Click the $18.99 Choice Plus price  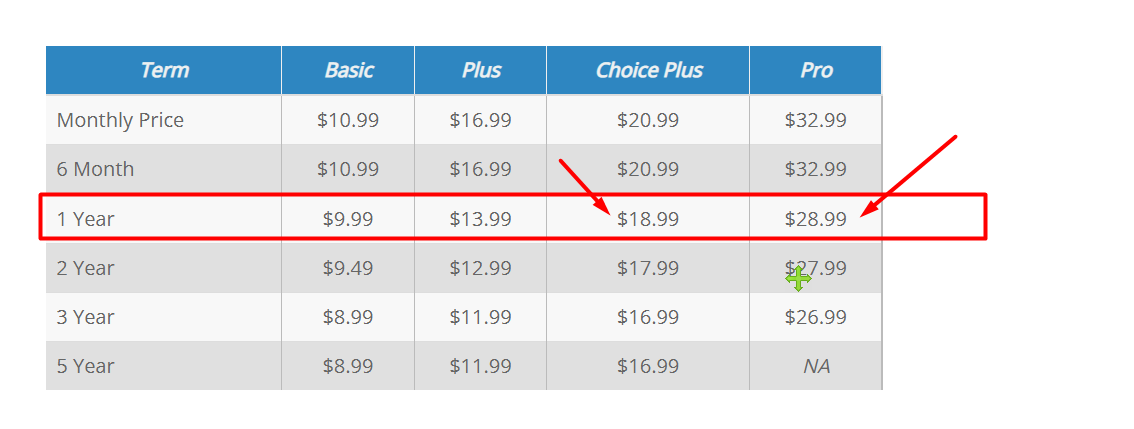648,219
